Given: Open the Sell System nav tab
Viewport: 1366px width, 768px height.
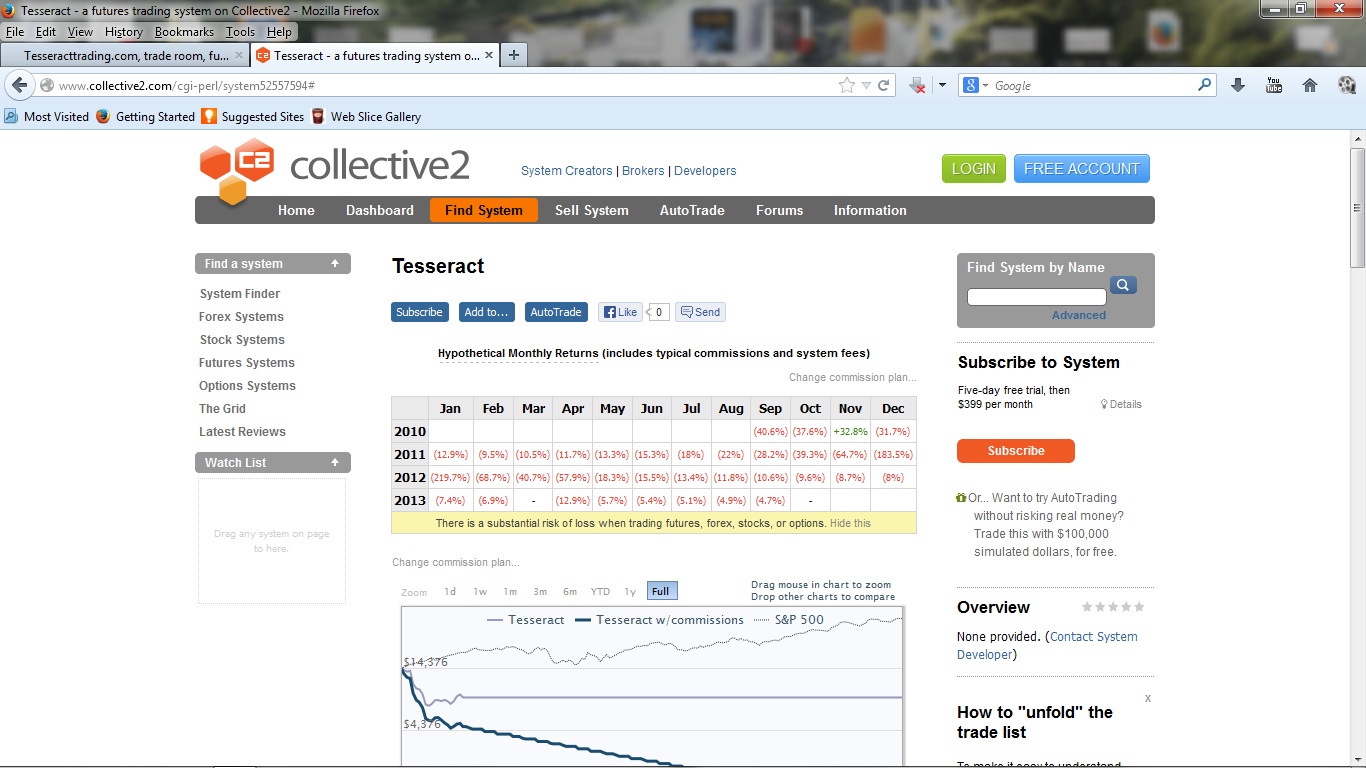Looking at the screenshot, I should pos(592,210).
